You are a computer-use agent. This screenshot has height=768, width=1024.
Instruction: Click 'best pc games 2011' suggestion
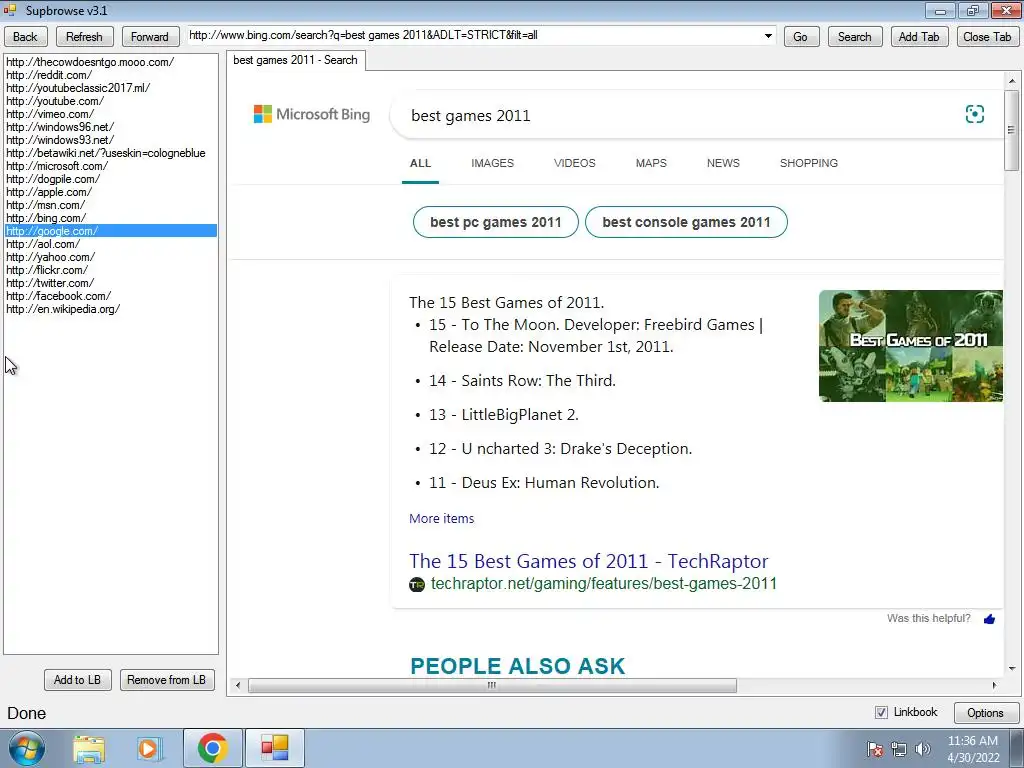pyautogui.click(x=496, y=222)
